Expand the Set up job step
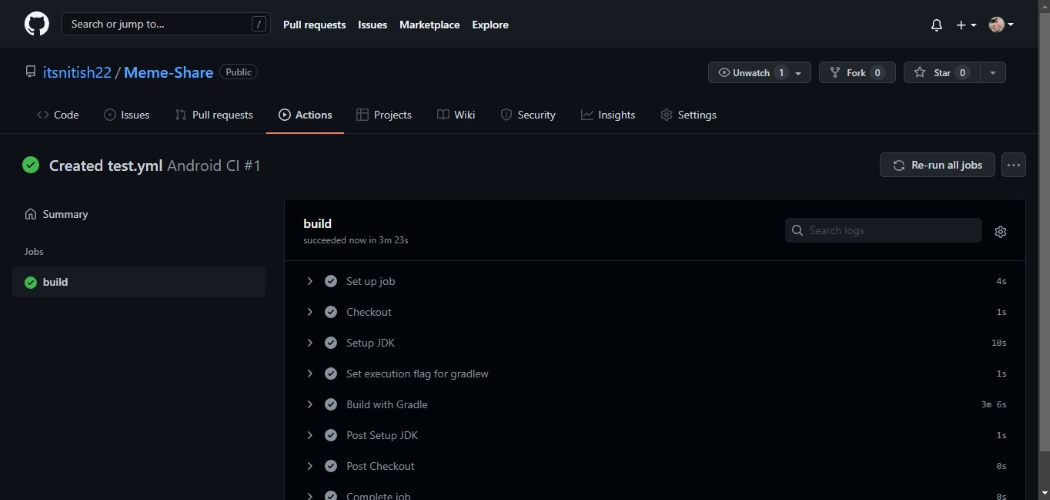Image resolution: width=1050 pixels, height=500 pixels. pyautogui.click(x=311, y=281)
